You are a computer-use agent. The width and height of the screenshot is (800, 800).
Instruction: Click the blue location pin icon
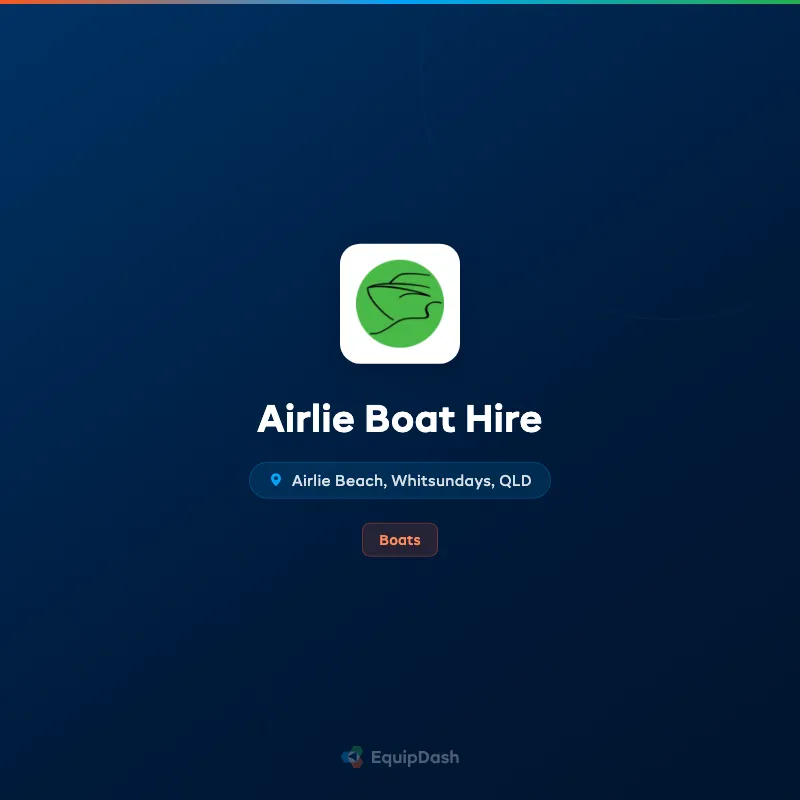tap(276, 480)
